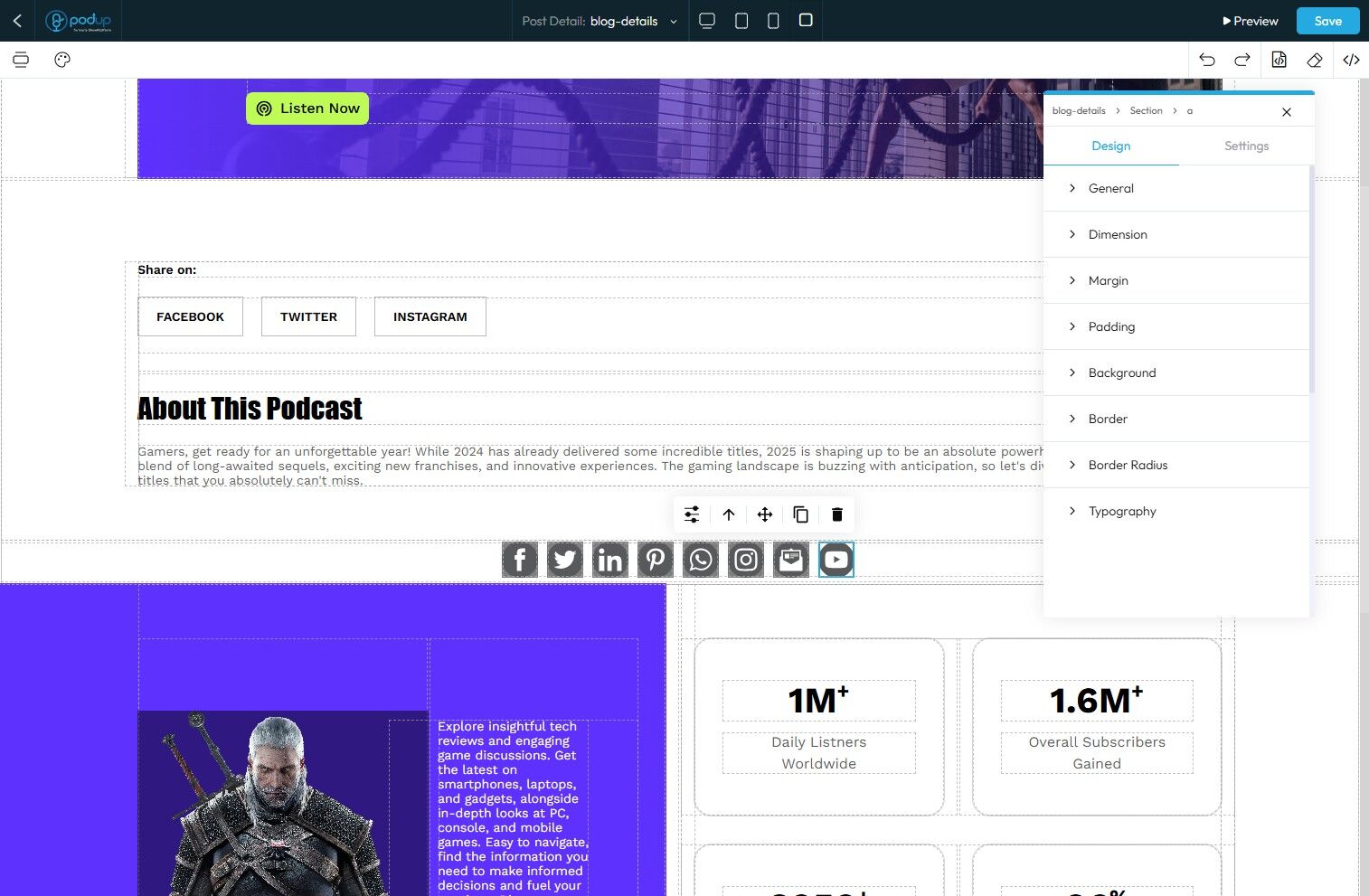The width and height of the screenshot is (1369, 896).
Task: Select the WhatsApp social icon
Action: (701, 560)
